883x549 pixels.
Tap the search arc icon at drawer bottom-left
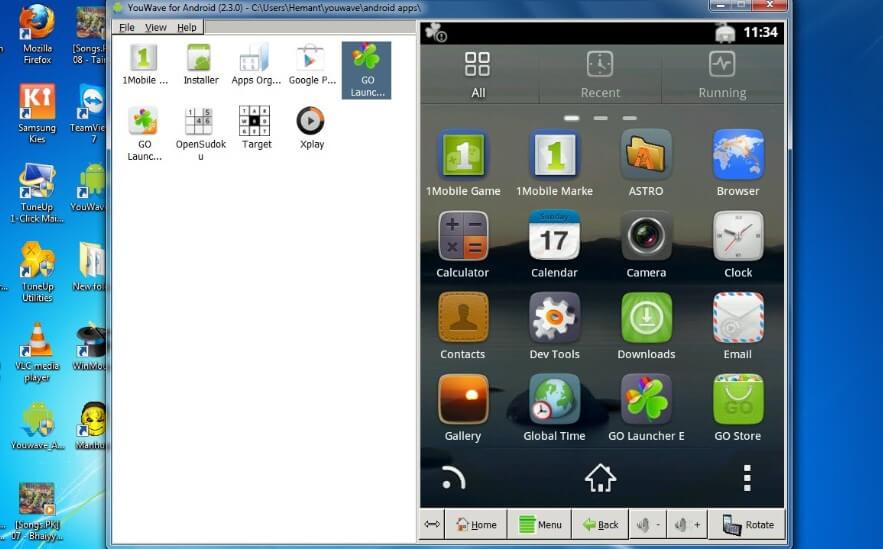[453, 478]
